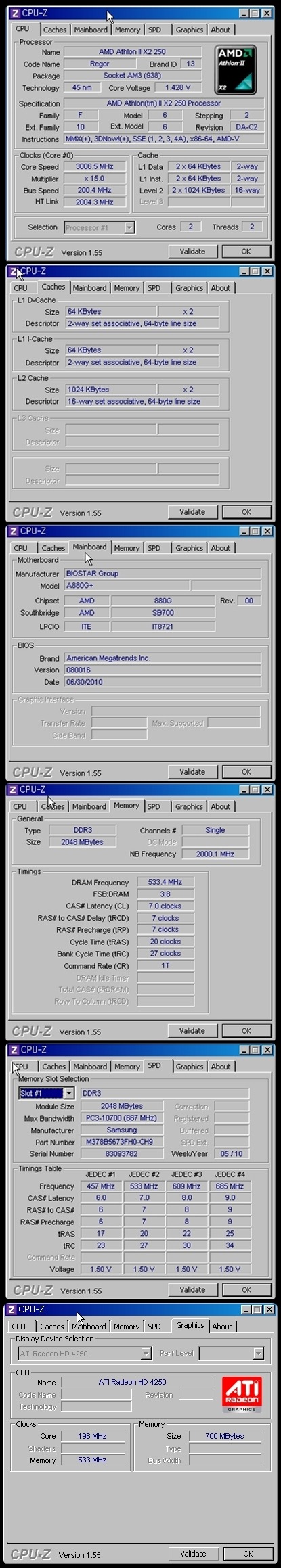
Task: Click the ATI Radeon Graphics logo
Action: point(242,1394)
